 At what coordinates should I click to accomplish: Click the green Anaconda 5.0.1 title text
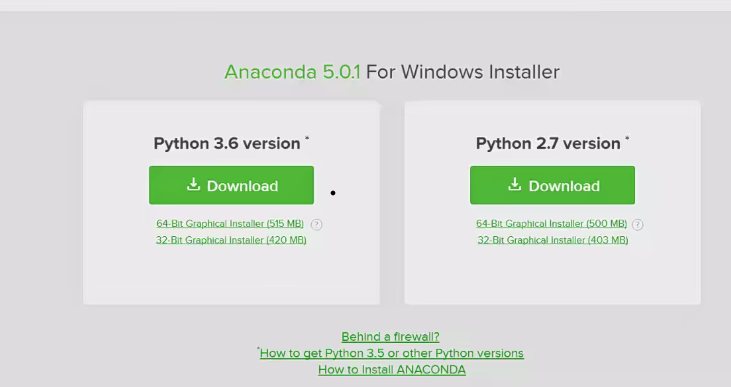292,72
